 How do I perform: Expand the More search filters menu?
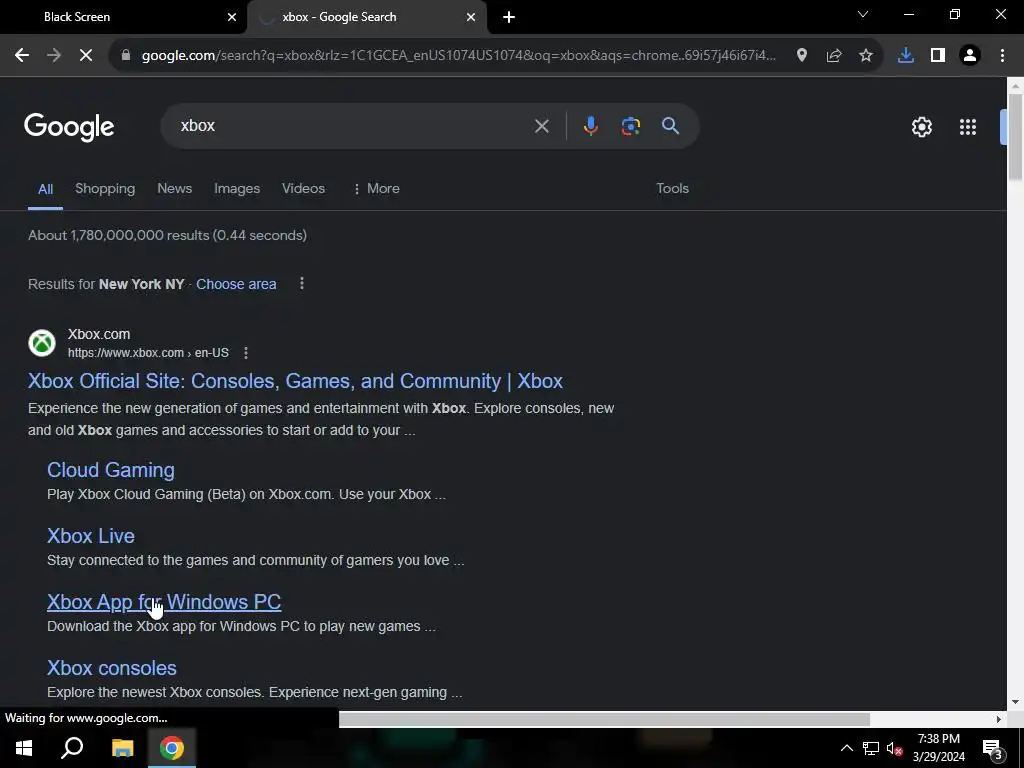376,189
